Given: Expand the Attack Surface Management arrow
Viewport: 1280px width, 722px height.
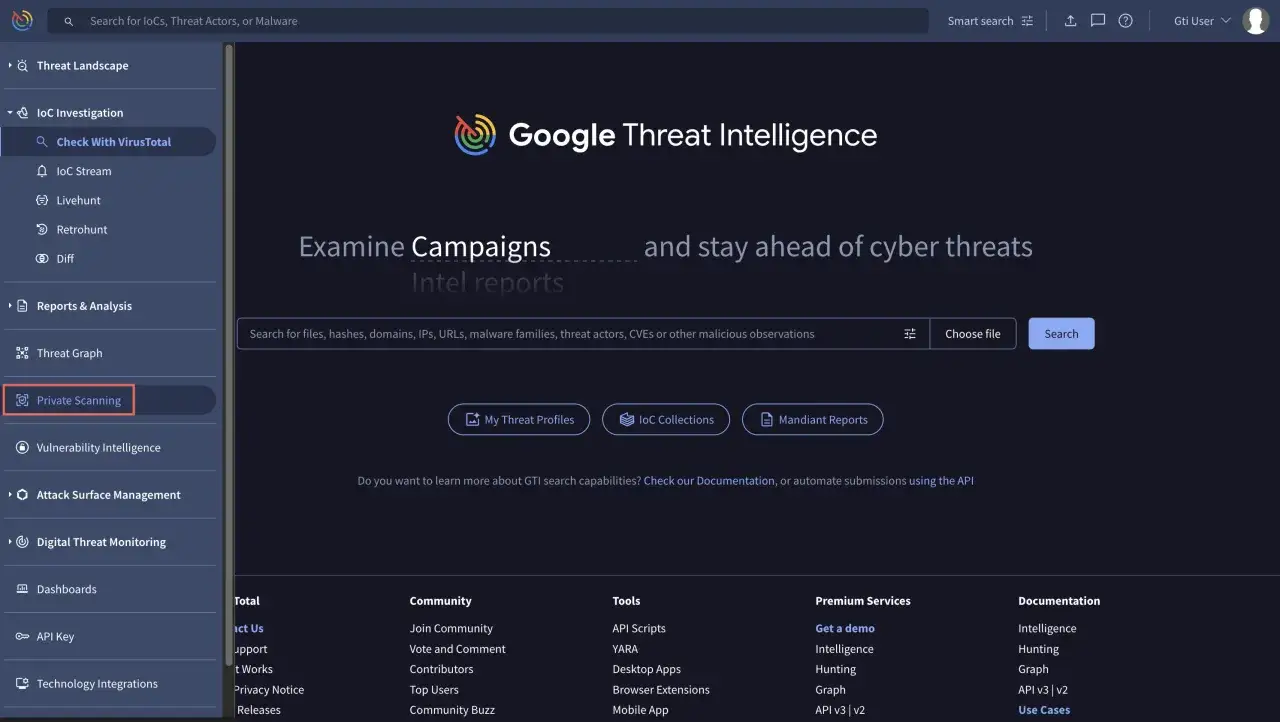Looking at the screenshot, I should point(10,494).
